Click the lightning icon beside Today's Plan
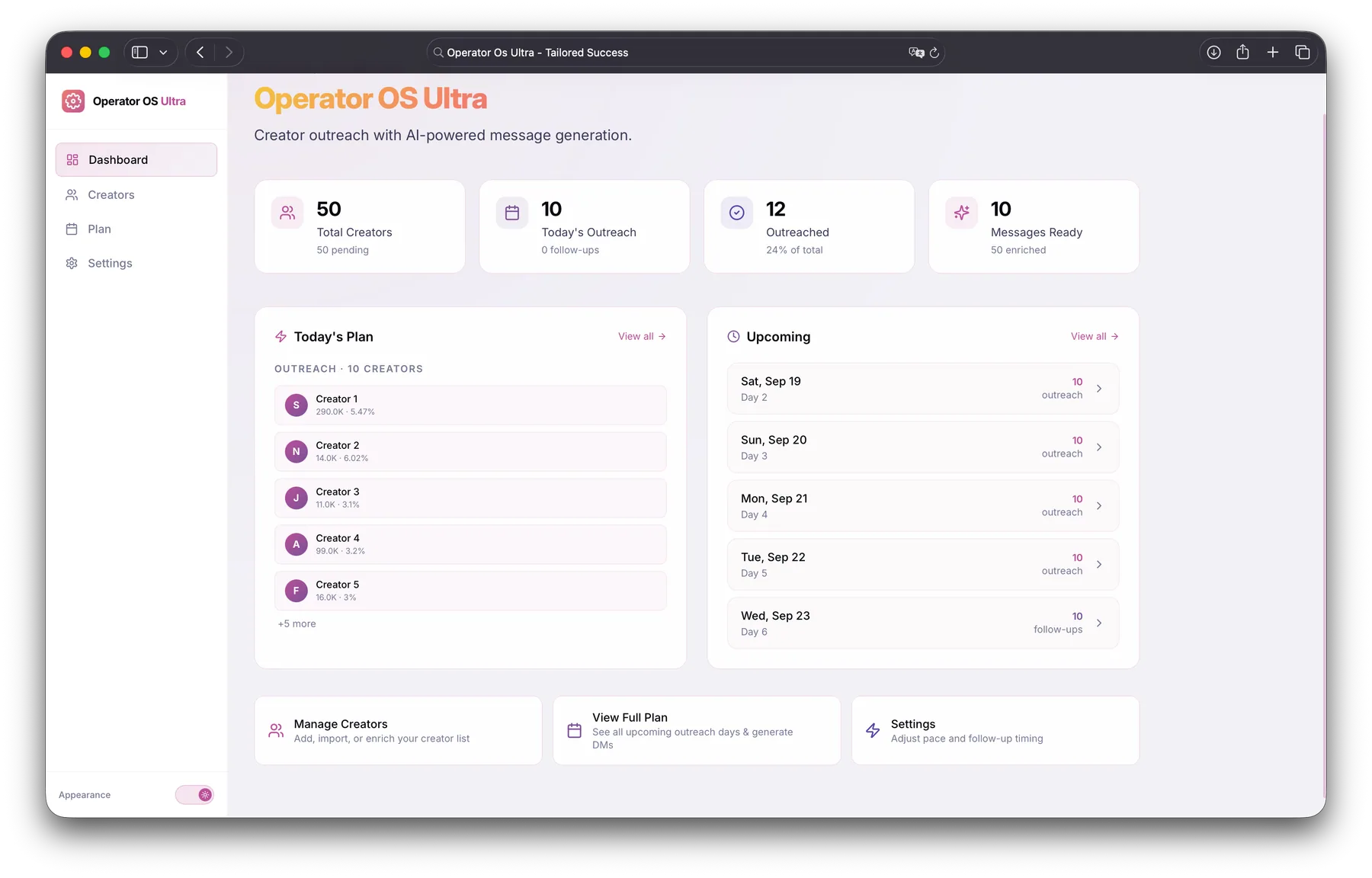Screen dimensions: 1372x878 (x=280, y=336)
